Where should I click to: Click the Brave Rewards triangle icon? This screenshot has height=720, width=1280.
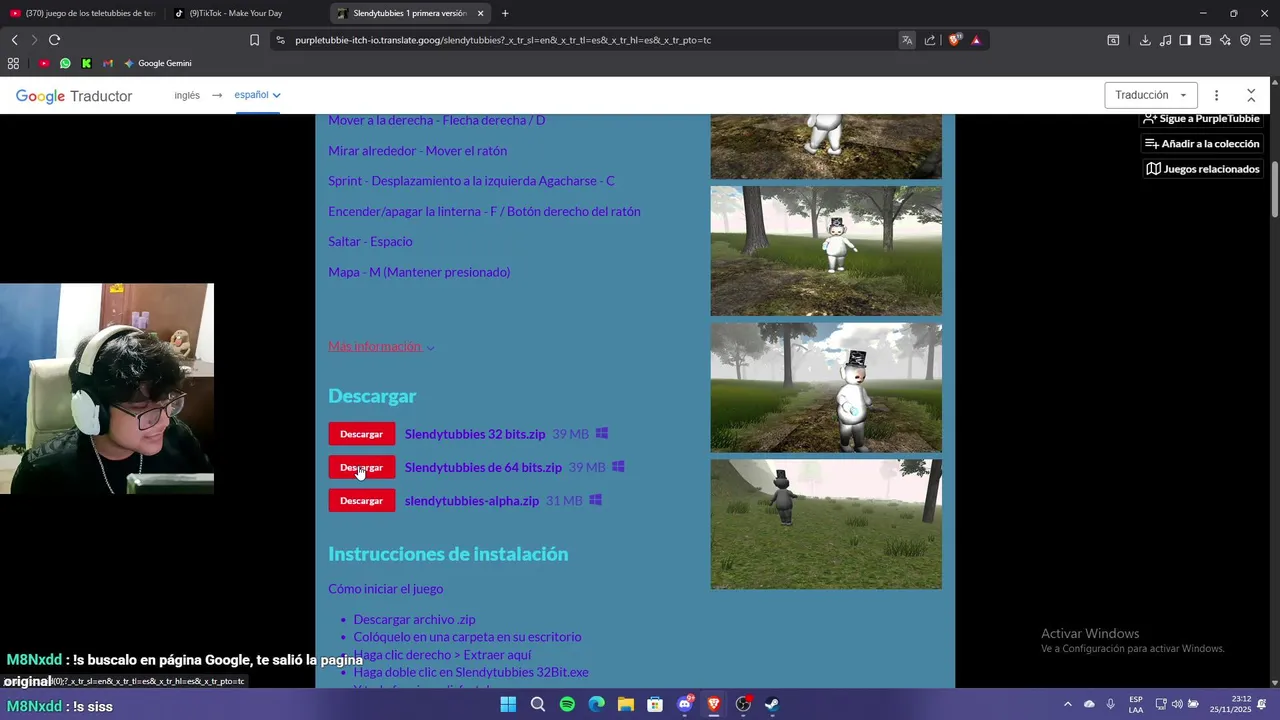[x=976, y=40]
